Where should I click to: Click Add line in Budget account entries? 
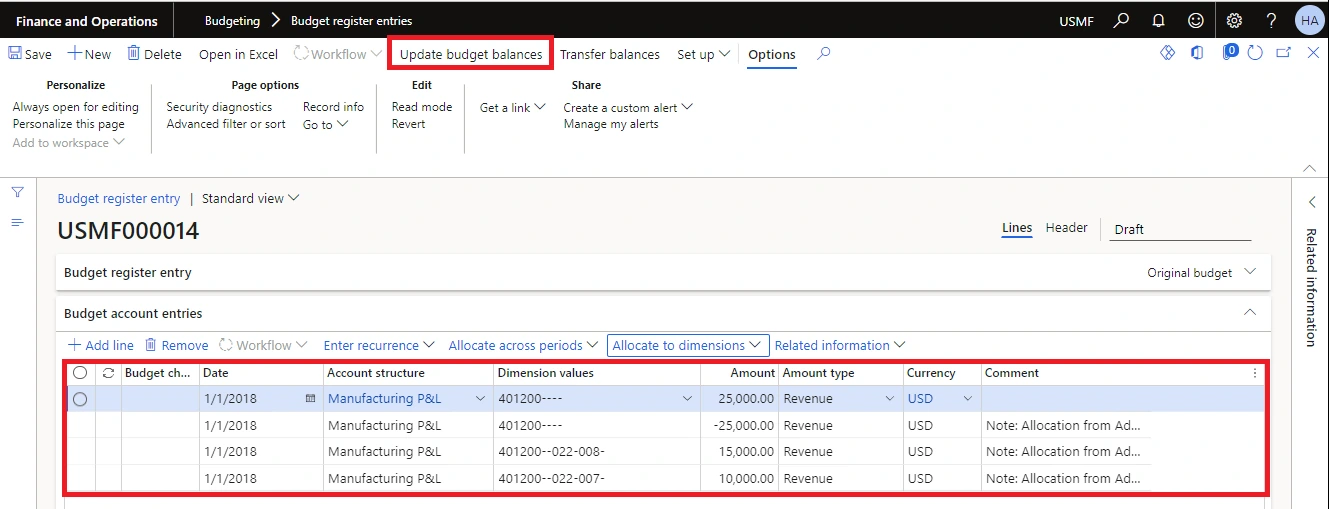(101, 345)
